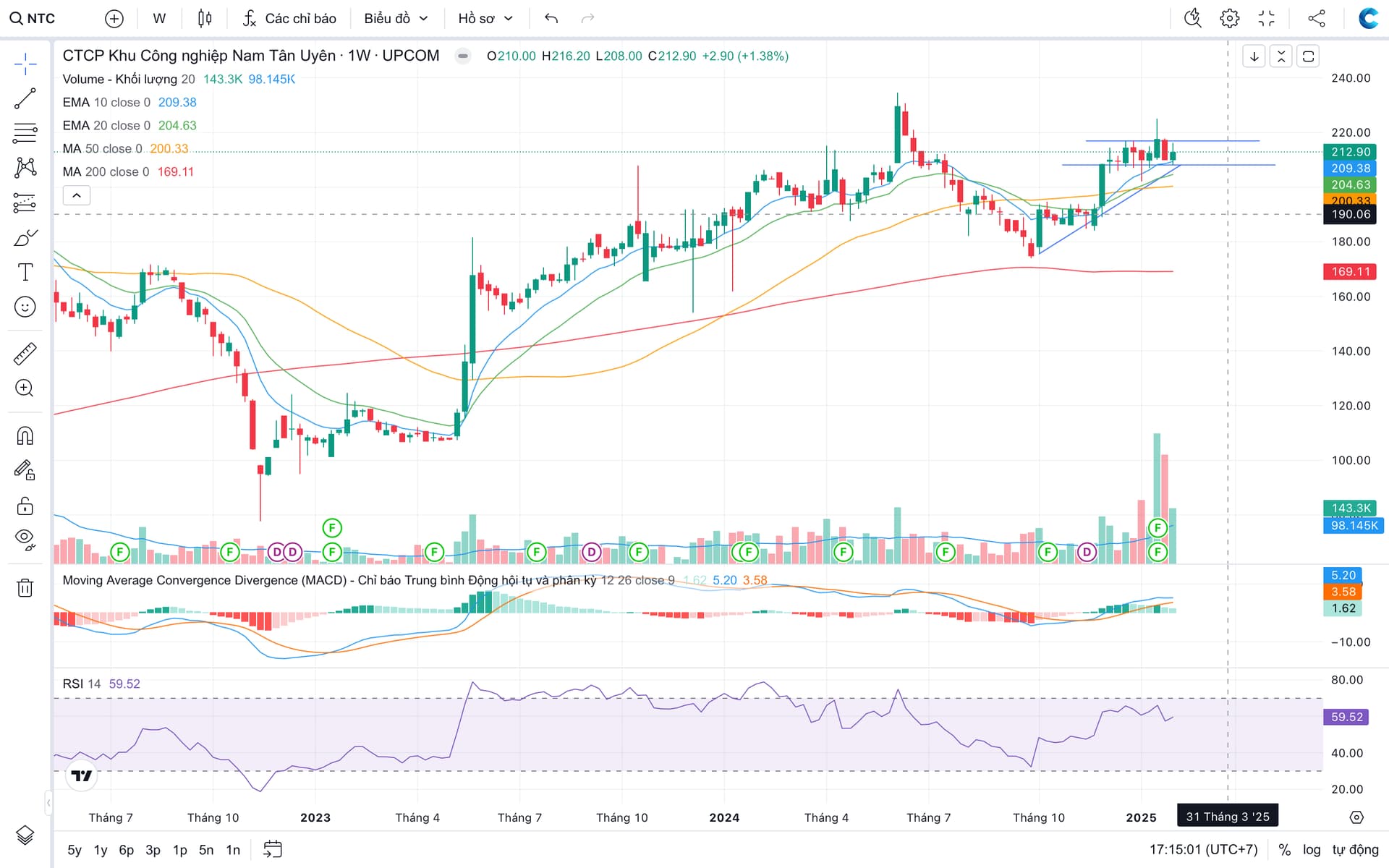
Task: Open Các chỉ báo indicators menu
Action: click(290, 18)
